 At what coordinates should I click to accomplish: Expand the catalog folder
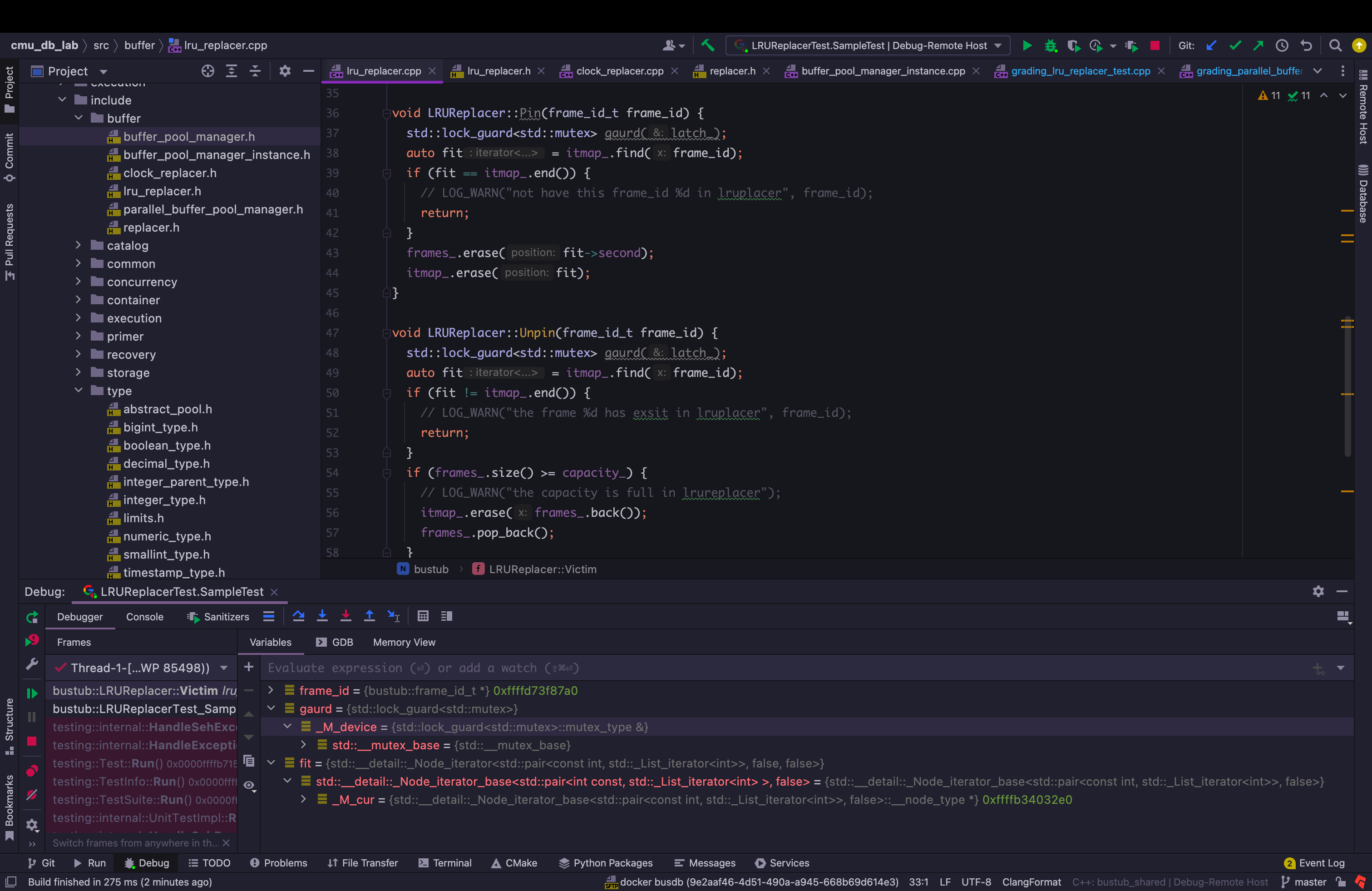[79, 245]
